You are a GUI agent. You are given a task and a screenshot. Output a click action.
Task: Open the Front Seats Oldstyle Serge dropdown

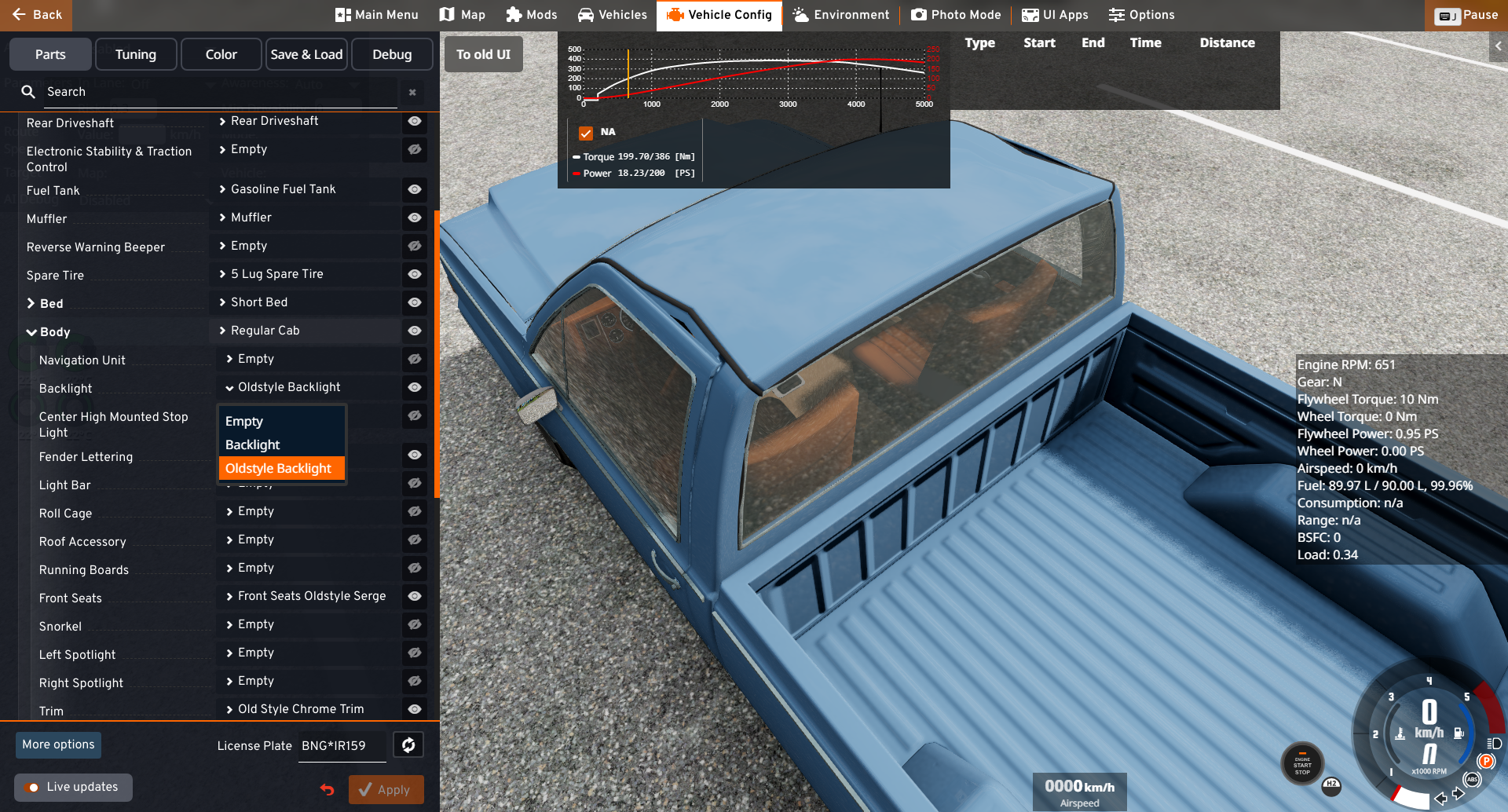[309, 596]
